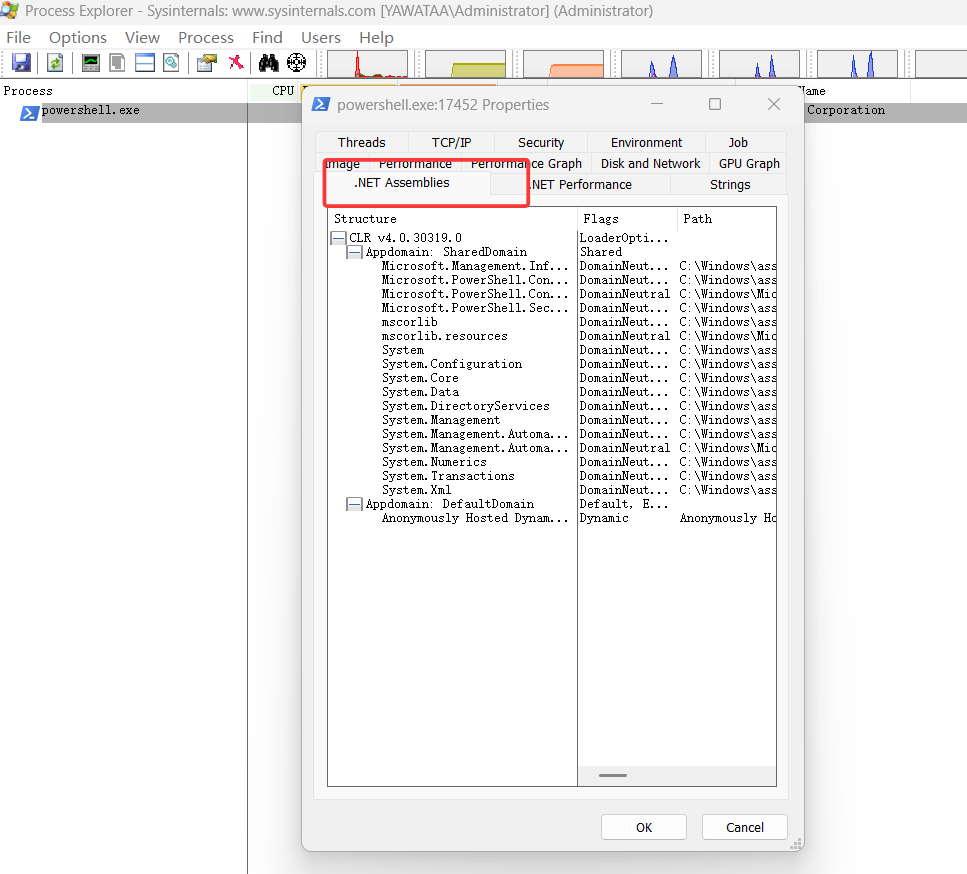Click the OK button
The image size is (967, 874).
point(644,827)
